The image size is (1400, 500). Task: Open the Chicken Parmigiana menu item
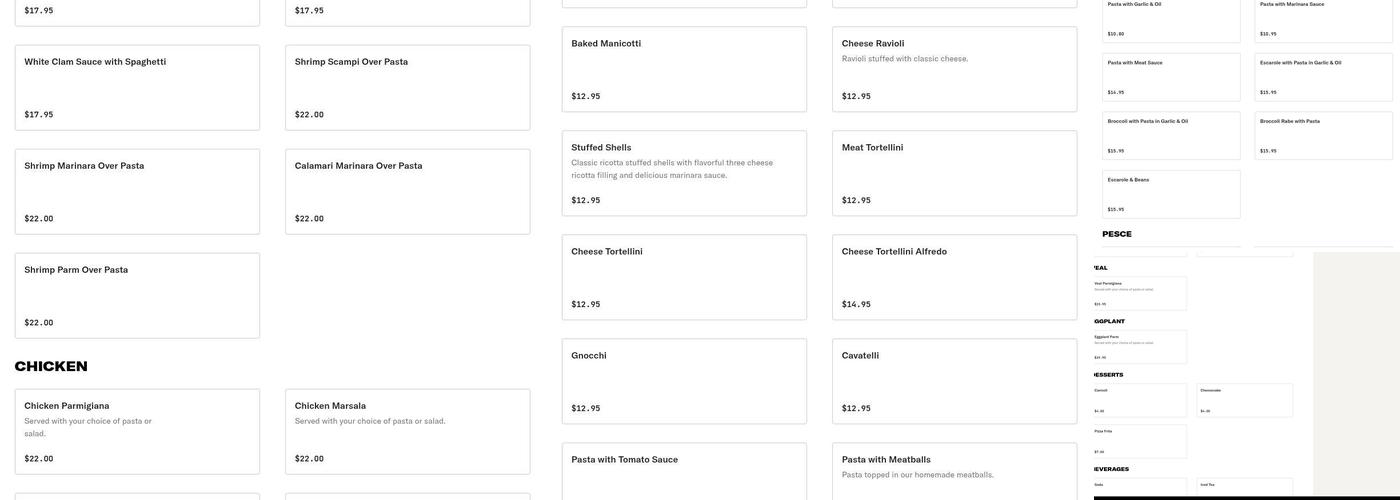pyautogui.click(x=137, y=431)
